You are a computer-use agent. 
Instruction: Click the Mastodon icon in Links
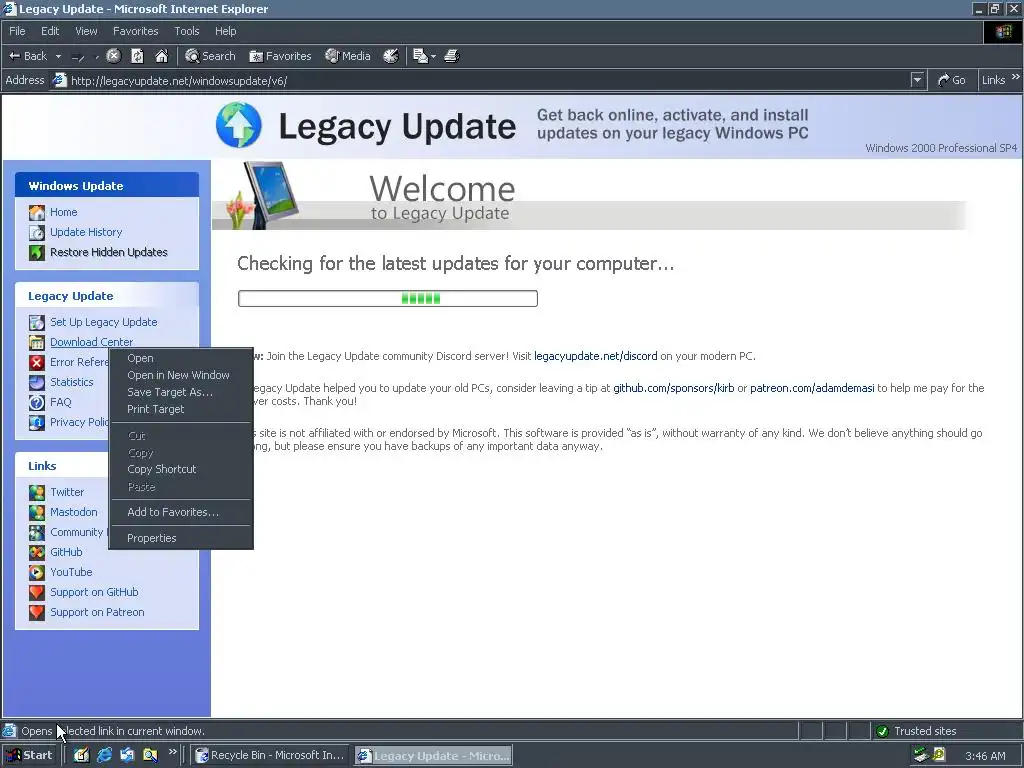coord(37,512)
